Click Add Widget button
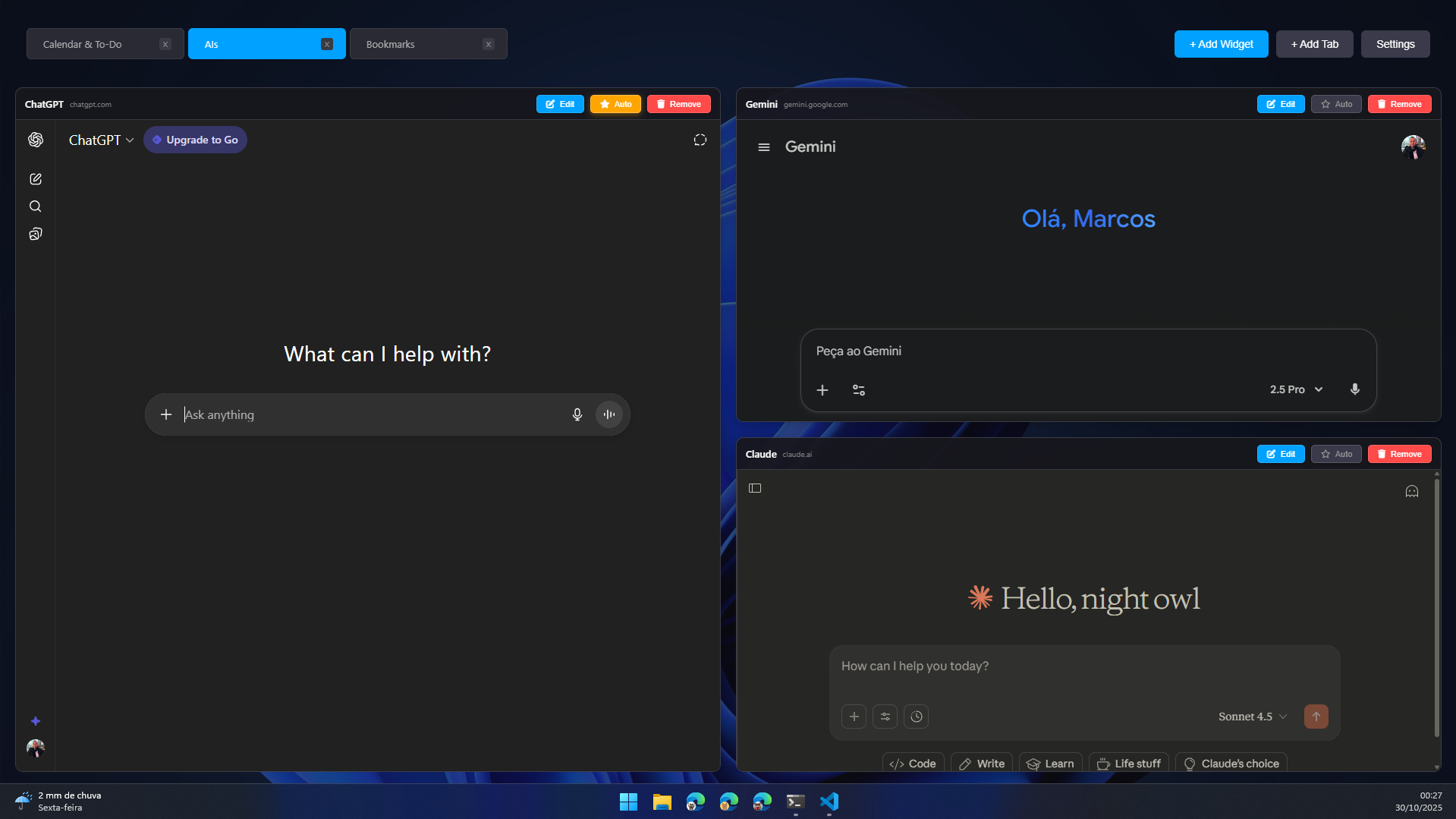The height and width of the screenshot is (819, 1456). (1222, 44)
